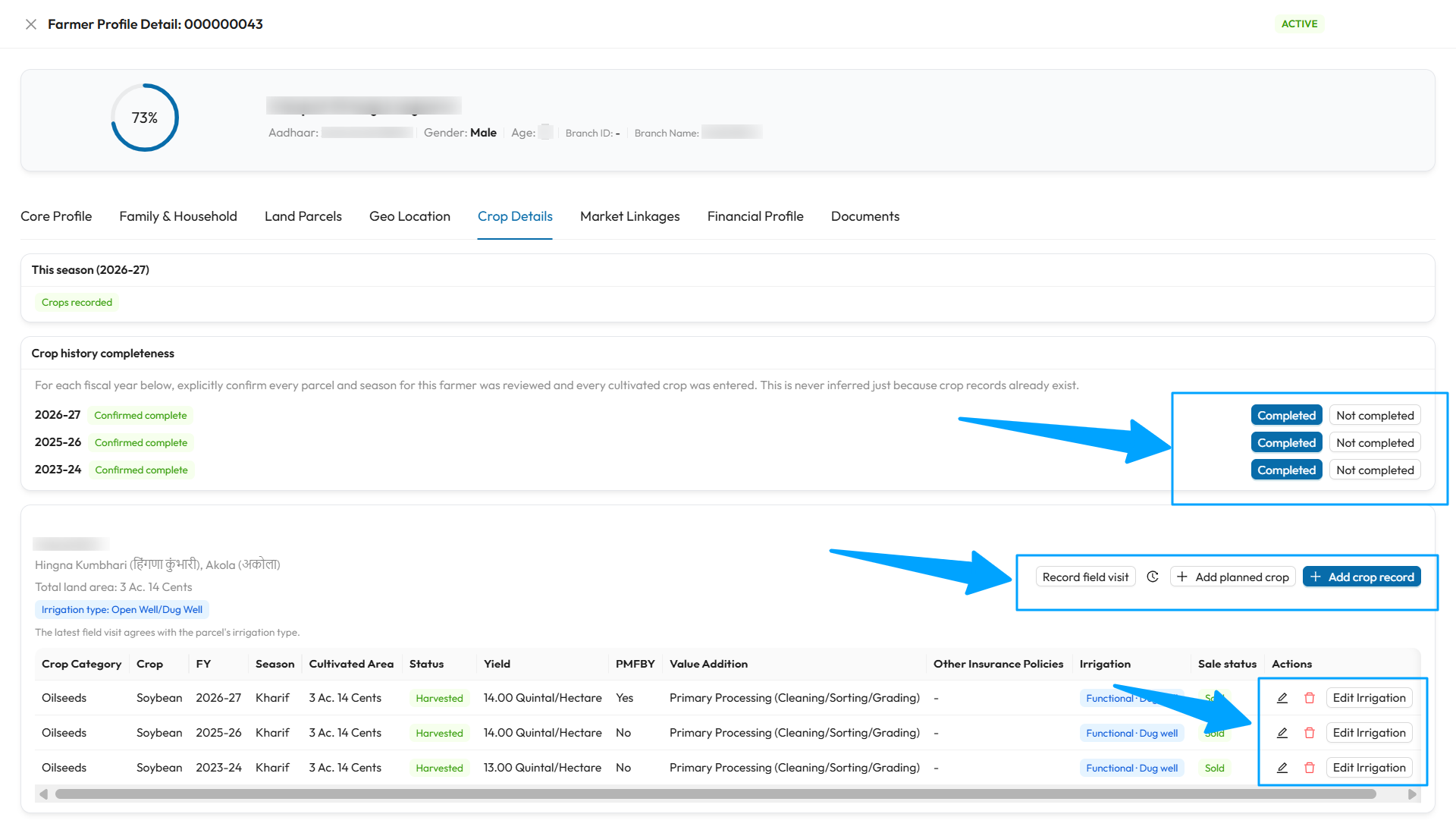
Task: Click the Irrigation type: Open Well/Dug Well tag
Action: [122, 609]
